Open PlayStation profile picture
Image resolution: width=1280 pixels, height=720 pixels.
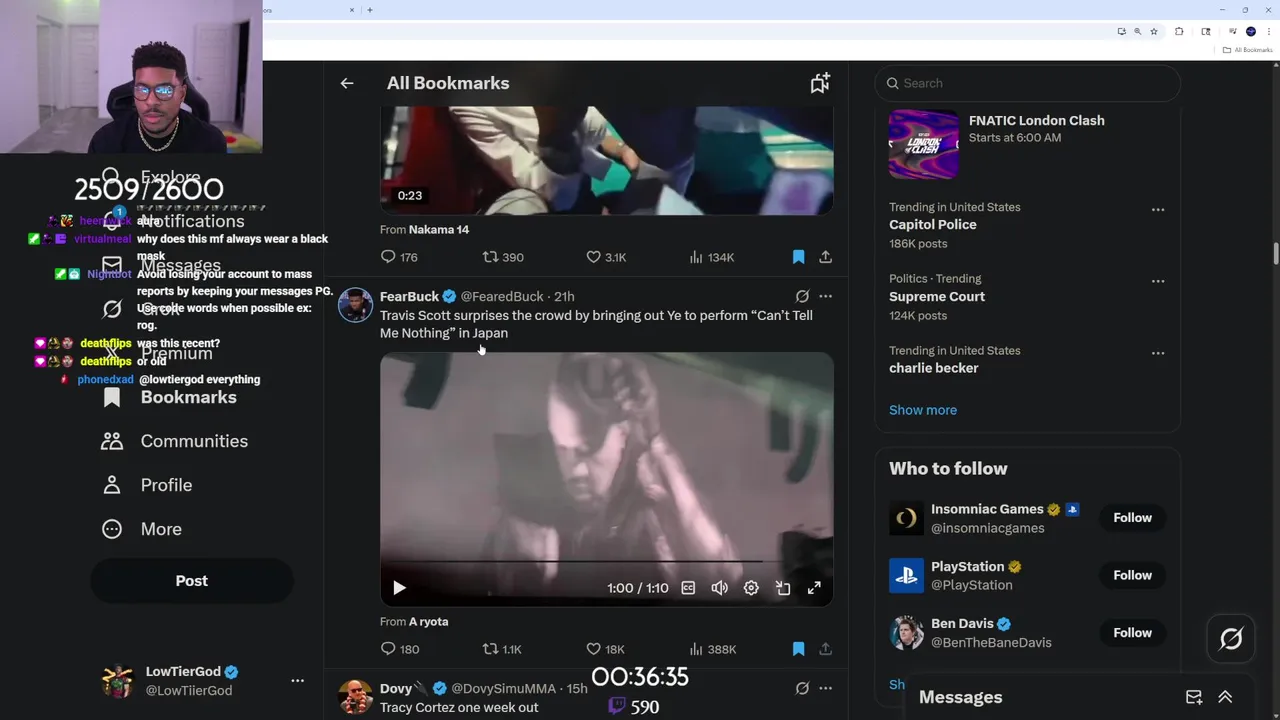pyautogui.click(x=906, y=575)
